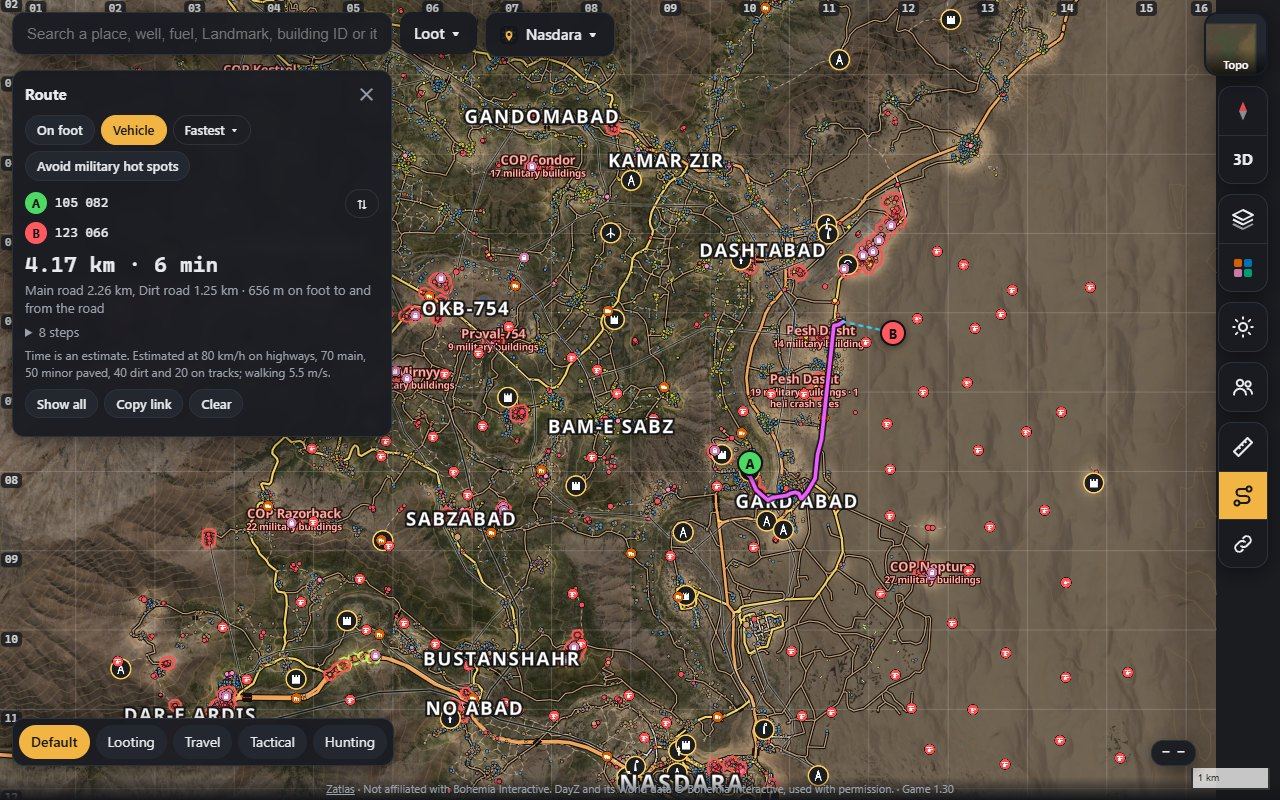This screenshot has height=800, width=1280.
Task: Select On foot travel mode
Action: coord(60,130)
